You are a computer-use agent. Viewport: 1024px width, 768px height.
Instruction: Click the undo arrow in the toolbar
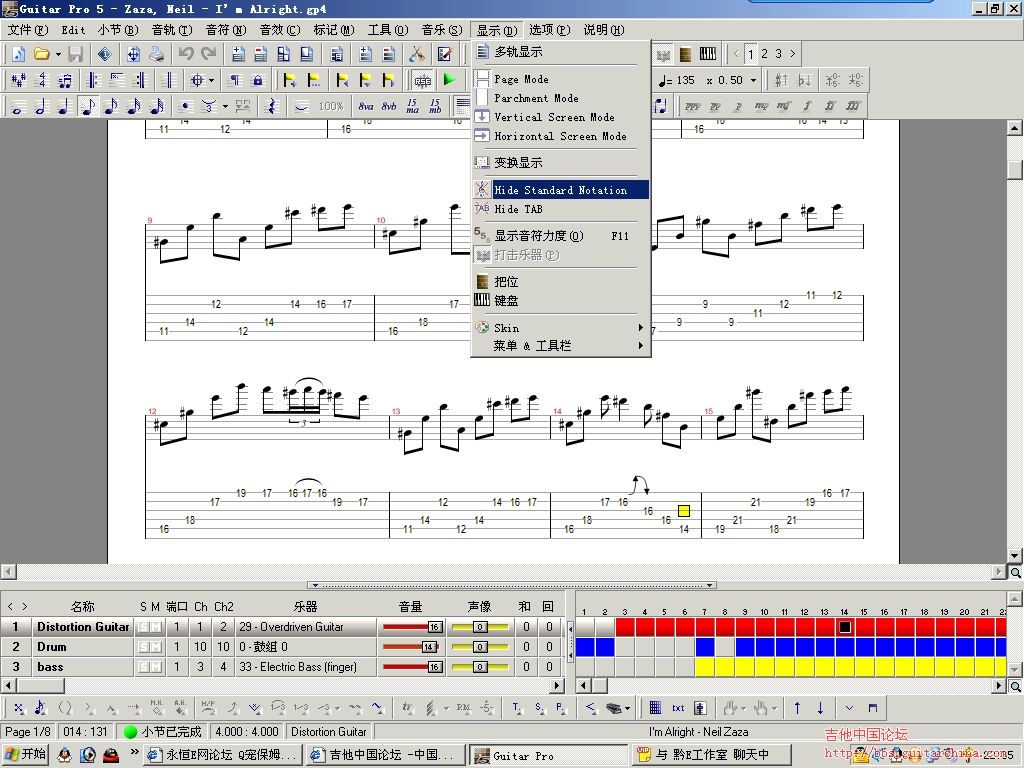(x=186, y=54)
